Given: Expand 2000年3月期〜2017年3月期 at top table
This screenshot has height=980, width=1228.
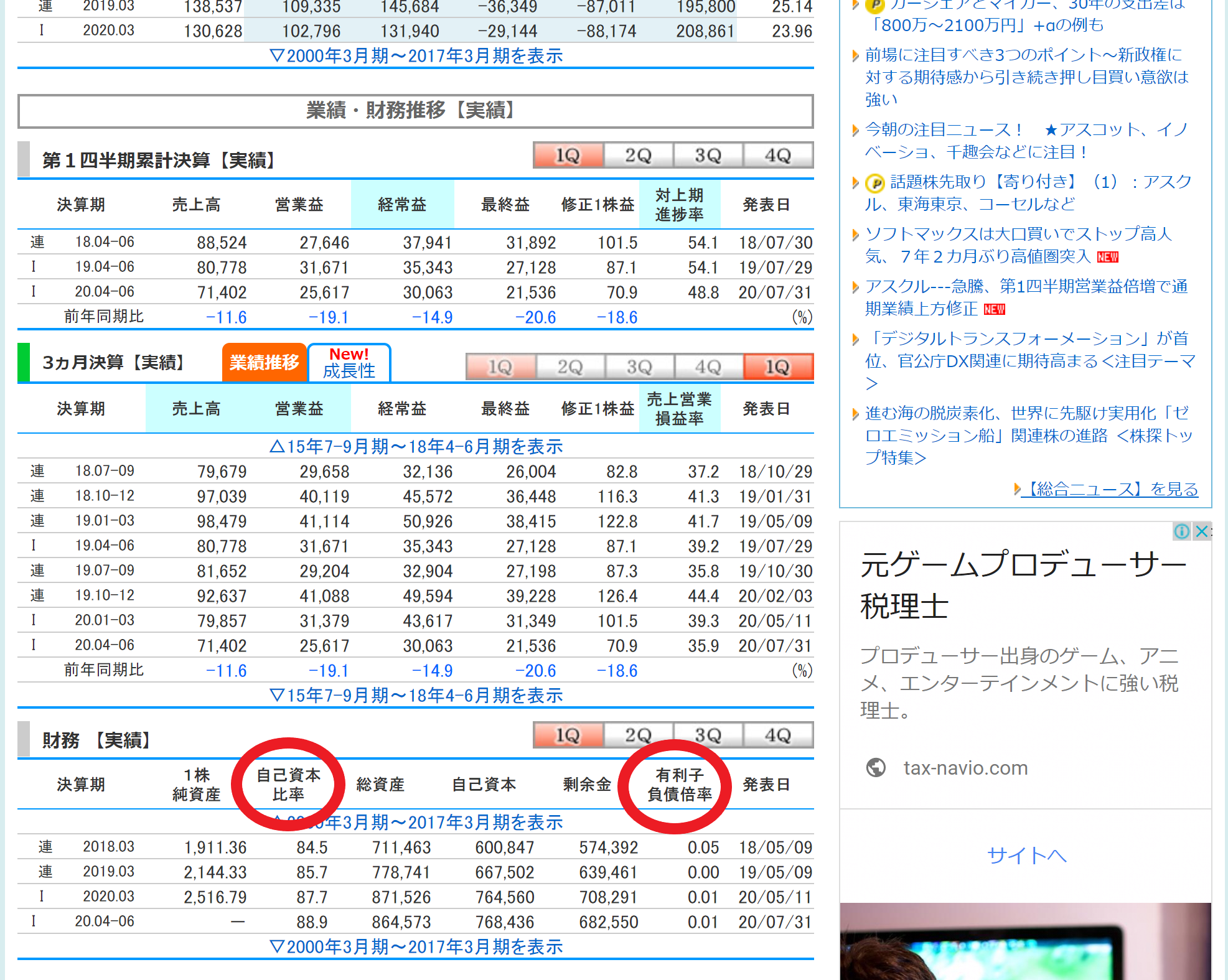Looking at the screenshot, I should pos(416,56).
